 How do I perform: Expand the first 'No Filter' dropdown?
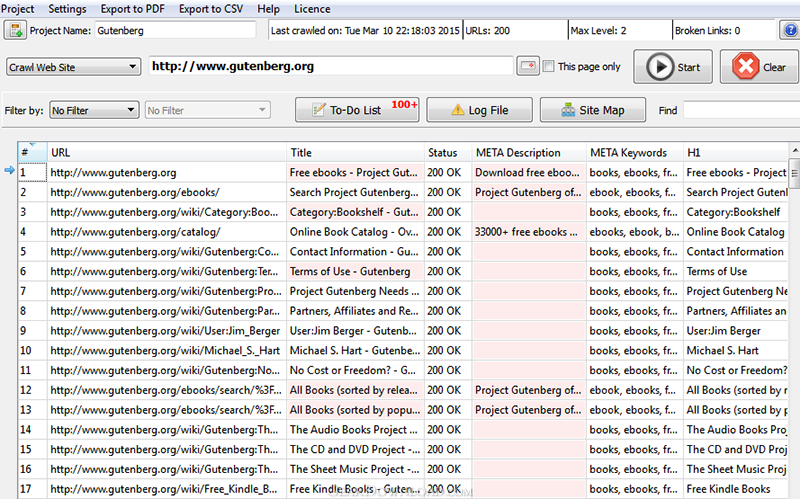coord(94,110)
